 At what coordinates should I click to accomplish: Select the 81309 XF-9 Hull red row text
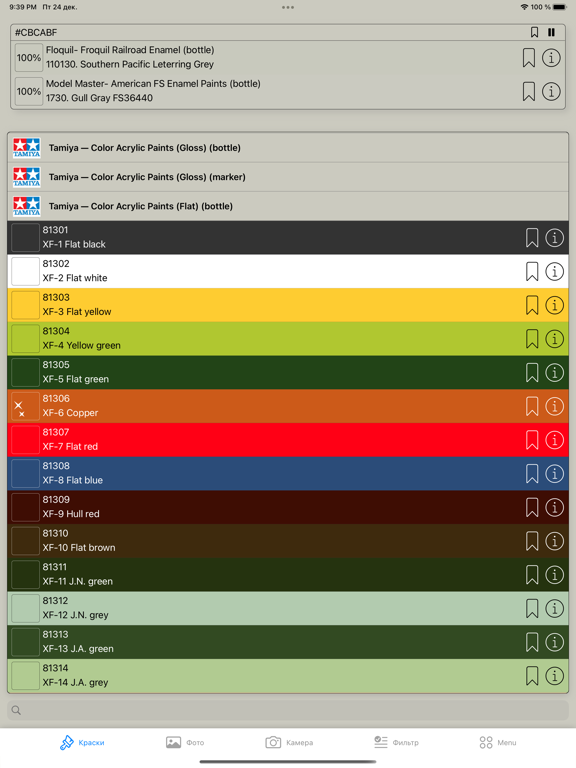point(71,507)
